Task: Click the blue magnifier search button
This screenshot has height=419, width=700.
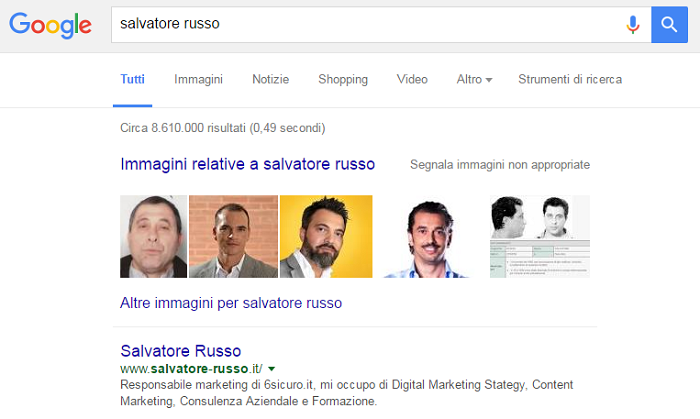Action: tap(669, 25)
